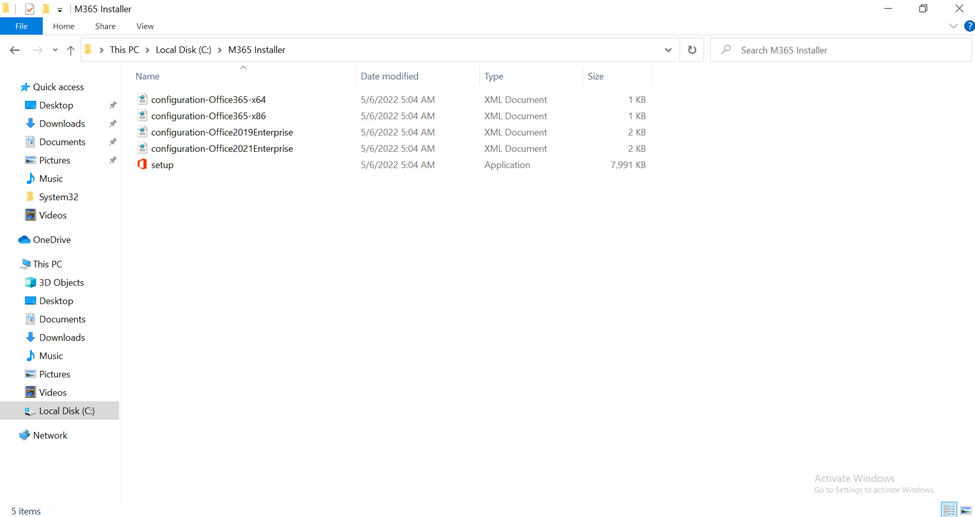975x517 pixels.
Task: Sort files by Type column
Action: (494, 76)
